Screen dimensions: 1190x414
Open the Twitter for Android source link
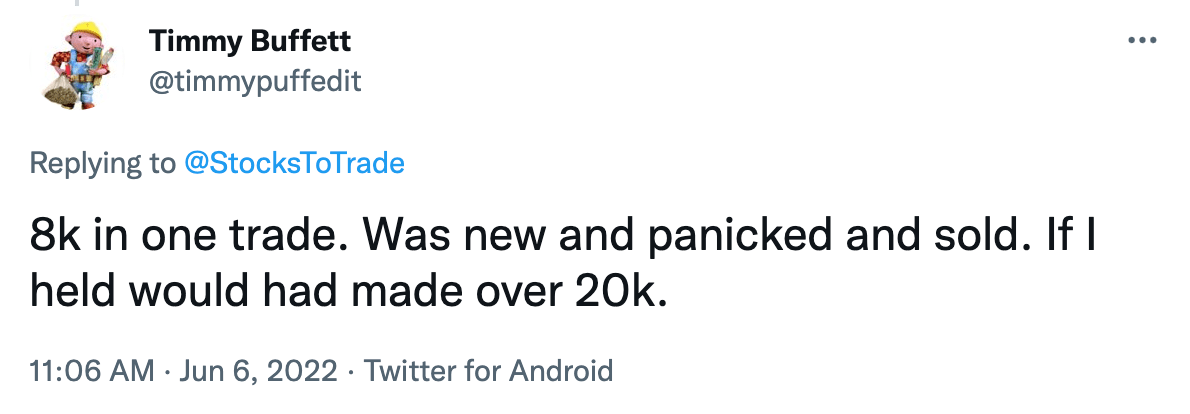[488, 372]
